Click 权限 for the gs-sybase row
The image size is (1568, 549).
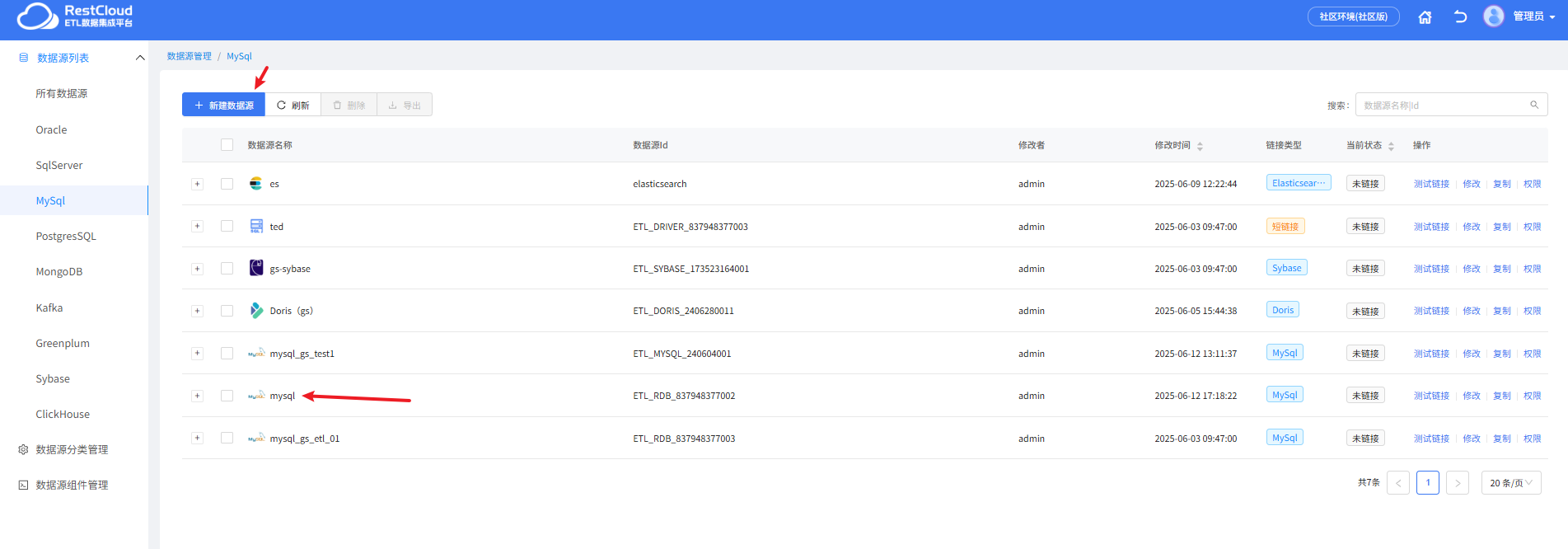click(x=1533, y=269)
